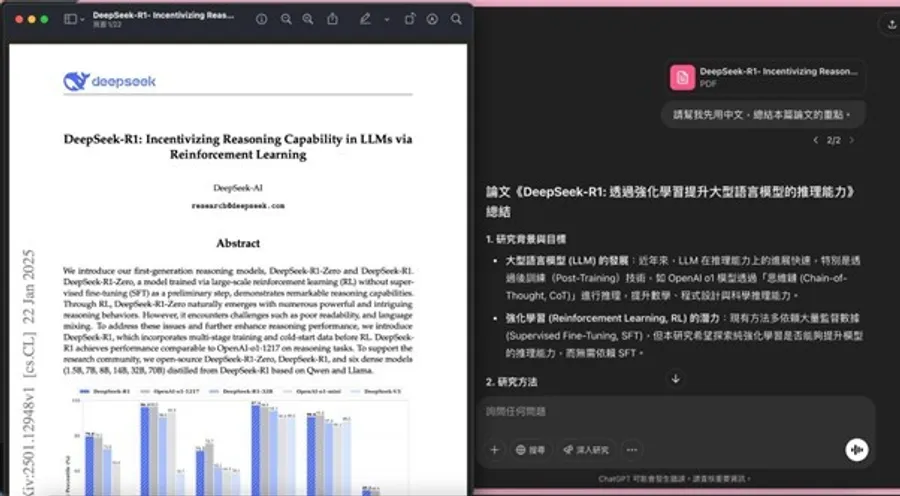The width and height of the screenshot is (900, 496).
Task: Activate the highlight pen tool
Action: coord(365,19)
